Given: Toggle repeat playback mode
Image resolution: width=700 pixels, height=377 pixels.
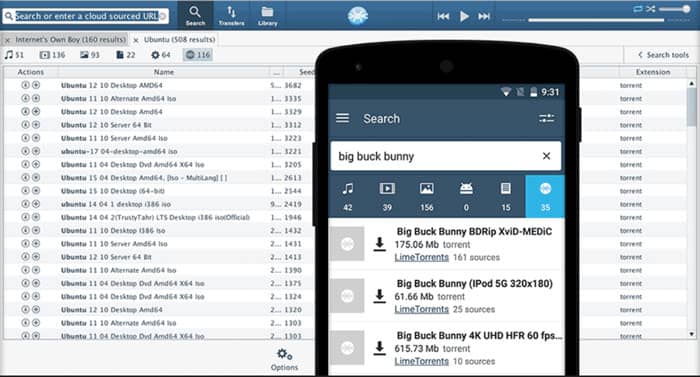Looking at the screenshot, I should (x=638, y=8).
